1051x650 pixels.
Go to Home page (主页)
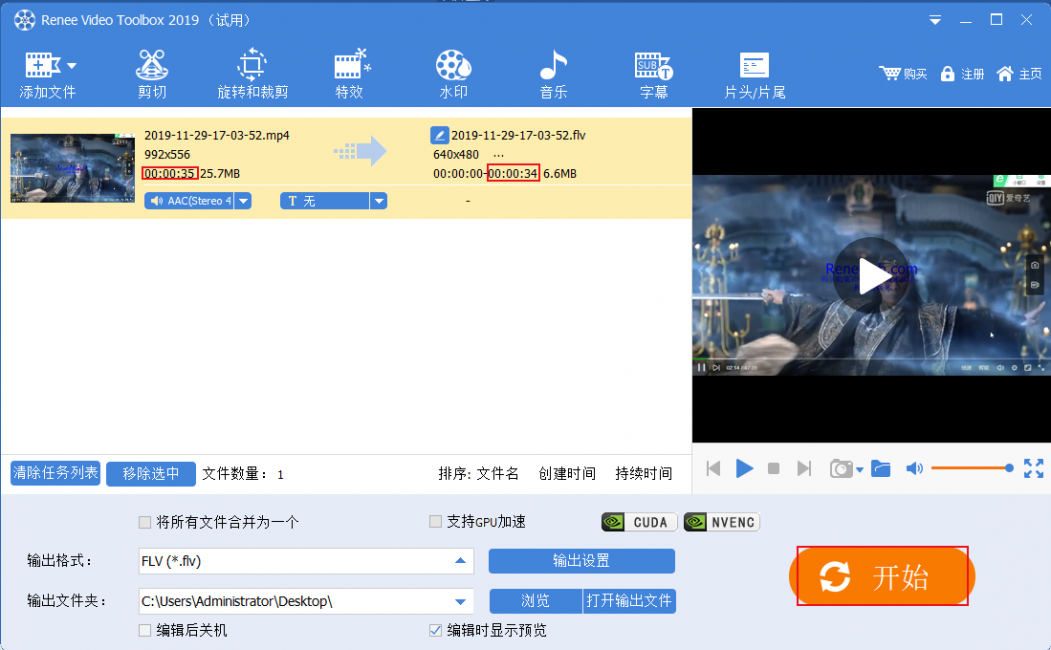(1019, 74)
